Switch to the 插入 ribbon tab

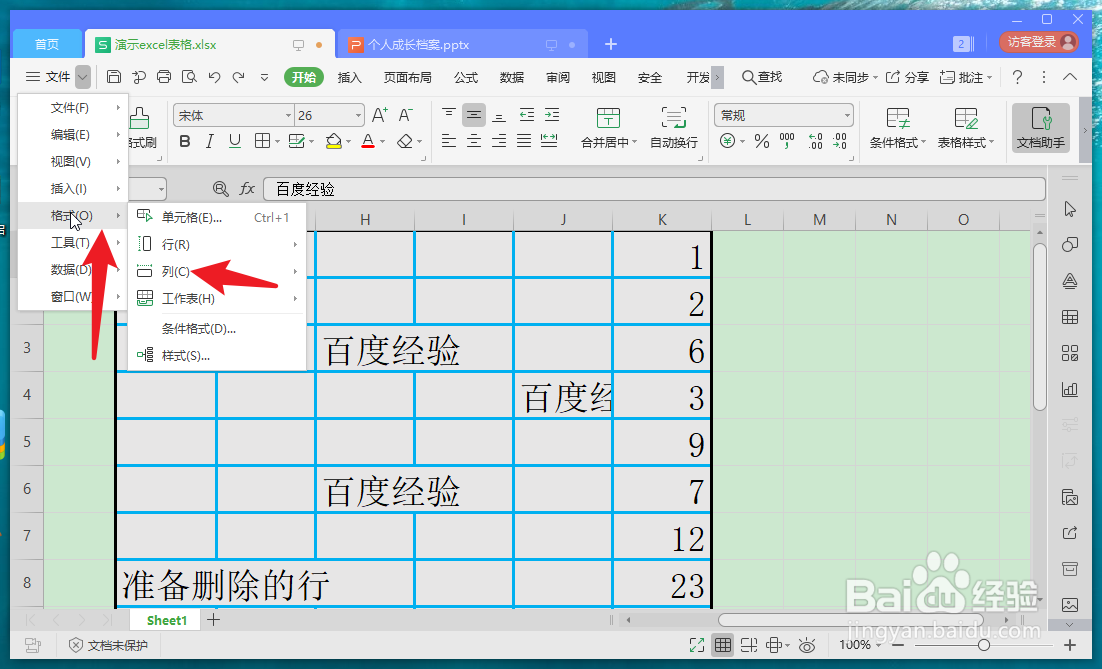(x=349, y=77)
